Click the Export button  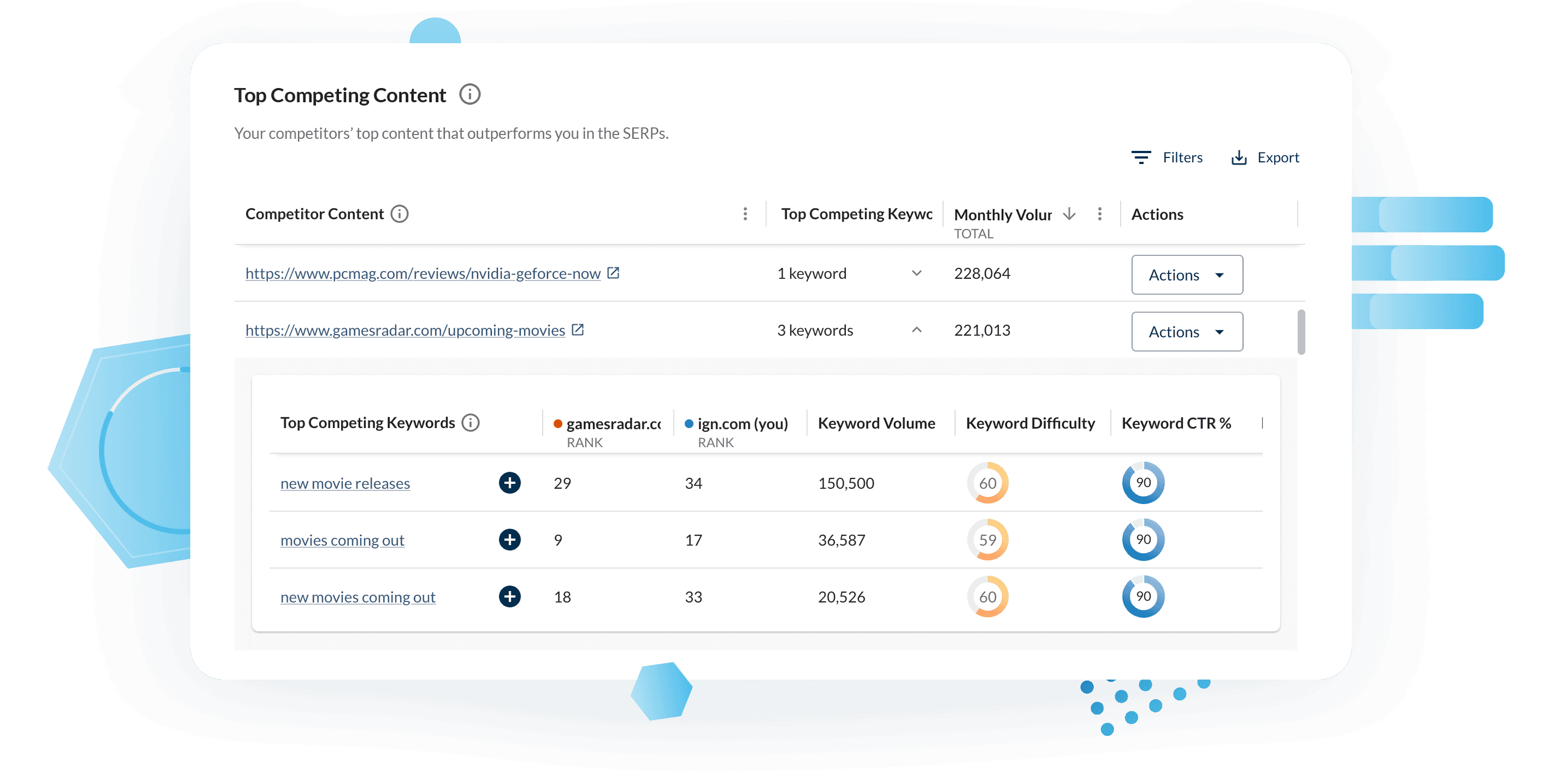point(1265,157)
